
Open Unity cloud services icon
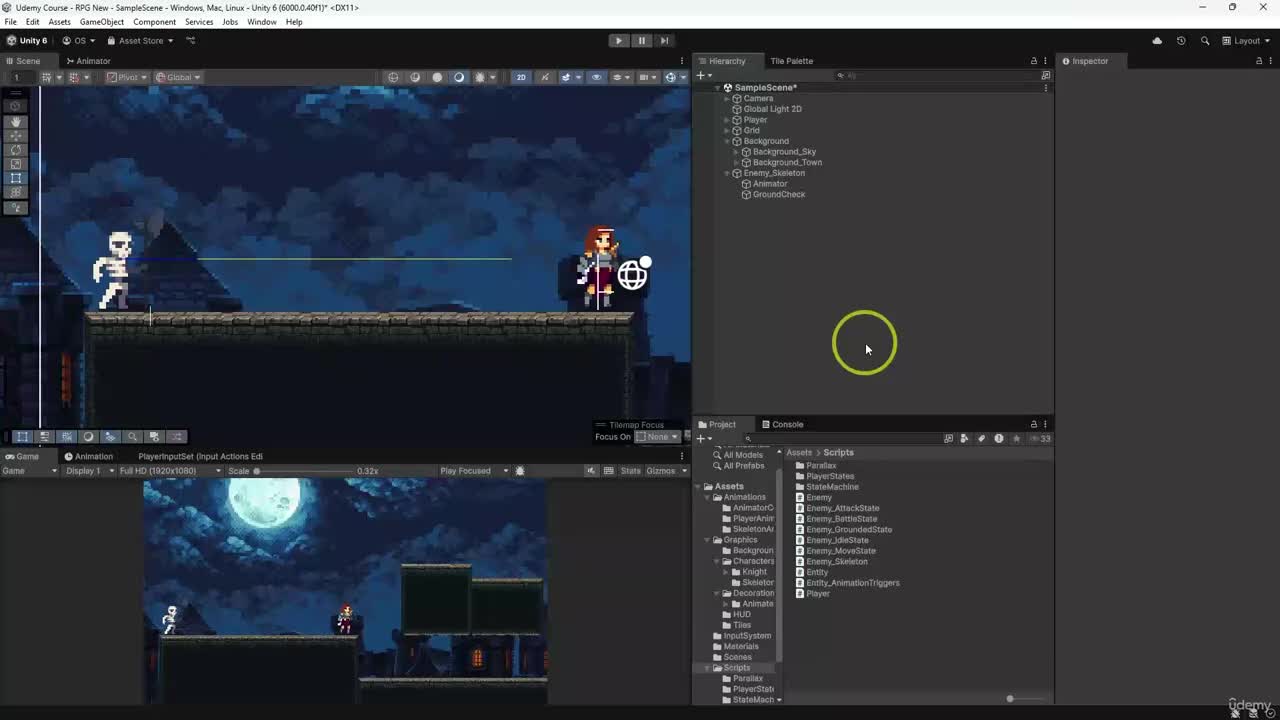(1157, 41)
